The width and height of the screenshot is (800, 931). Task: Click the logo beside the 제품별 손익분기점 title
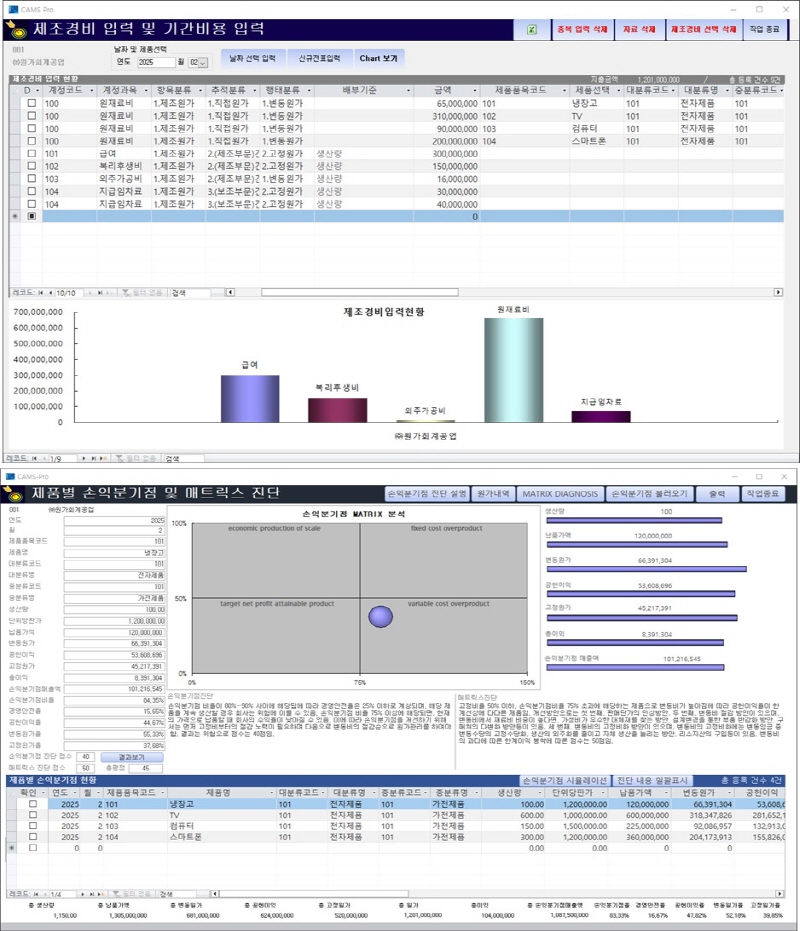(x=14, y=493)
